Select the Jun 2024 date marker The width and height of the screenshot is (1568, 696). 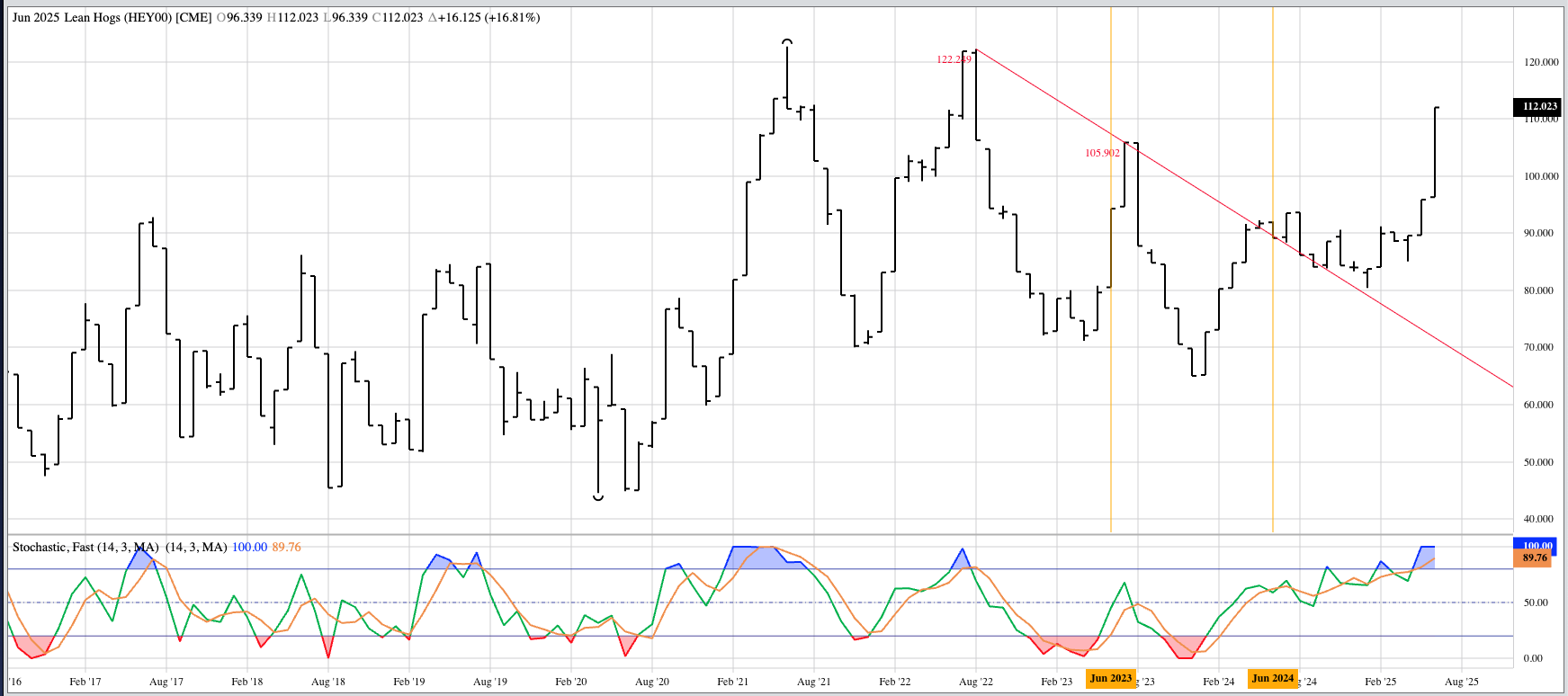[1273, 678]
